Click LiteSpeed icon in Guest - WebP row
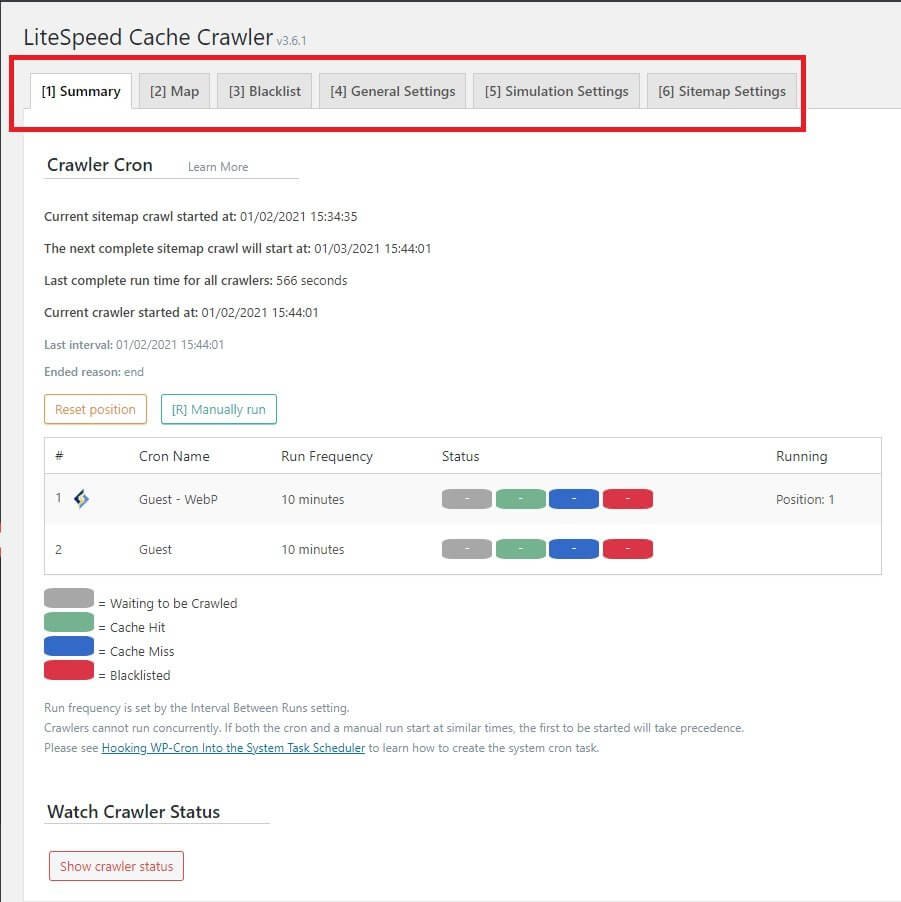The width and height of the screenshot is (901, 902). click(x=81, y=498)
